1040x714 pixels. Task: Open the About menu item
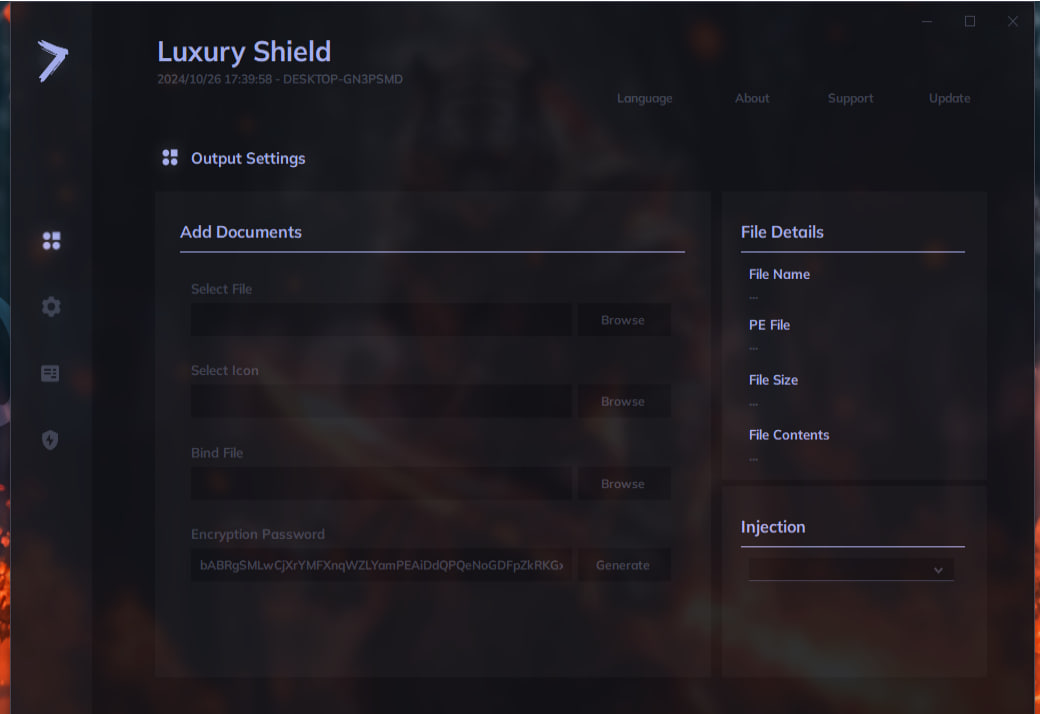[752, 98]
